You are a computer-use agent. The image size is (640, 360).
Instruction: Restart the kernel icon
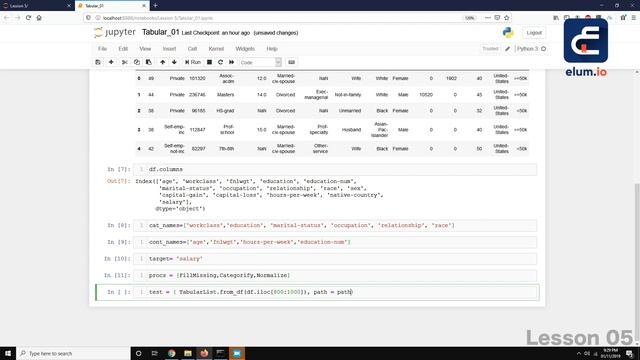(x=220, y=62)
